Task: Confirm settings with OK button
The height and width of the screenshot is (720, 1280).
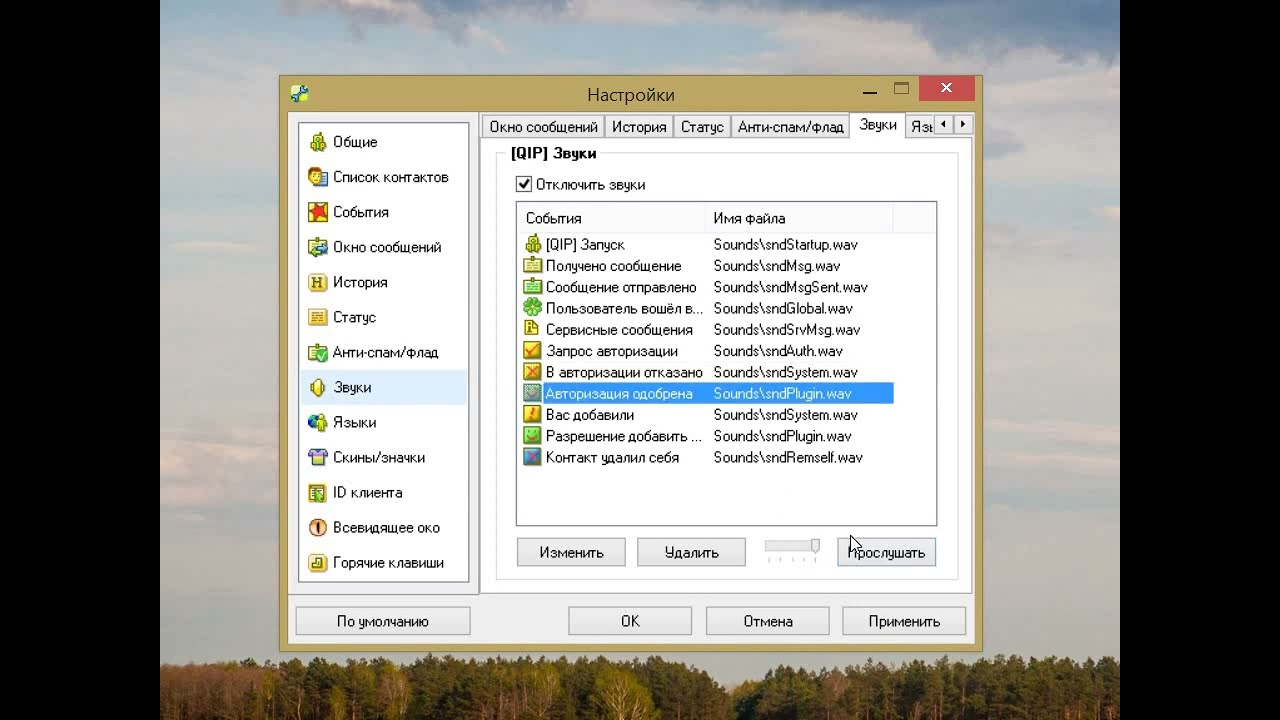Action: (x=630, y=621)
